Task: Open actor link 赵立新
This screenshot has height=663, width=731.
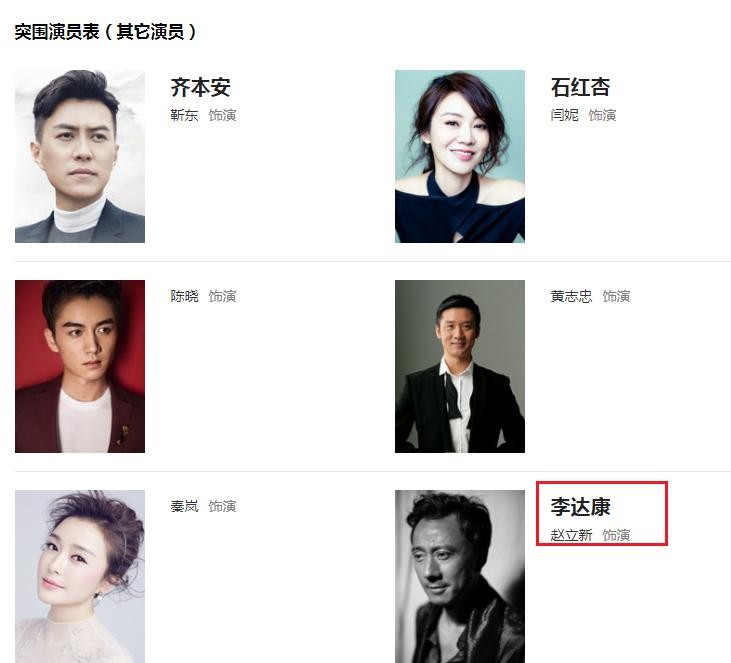Action: [x=571, y=534]
